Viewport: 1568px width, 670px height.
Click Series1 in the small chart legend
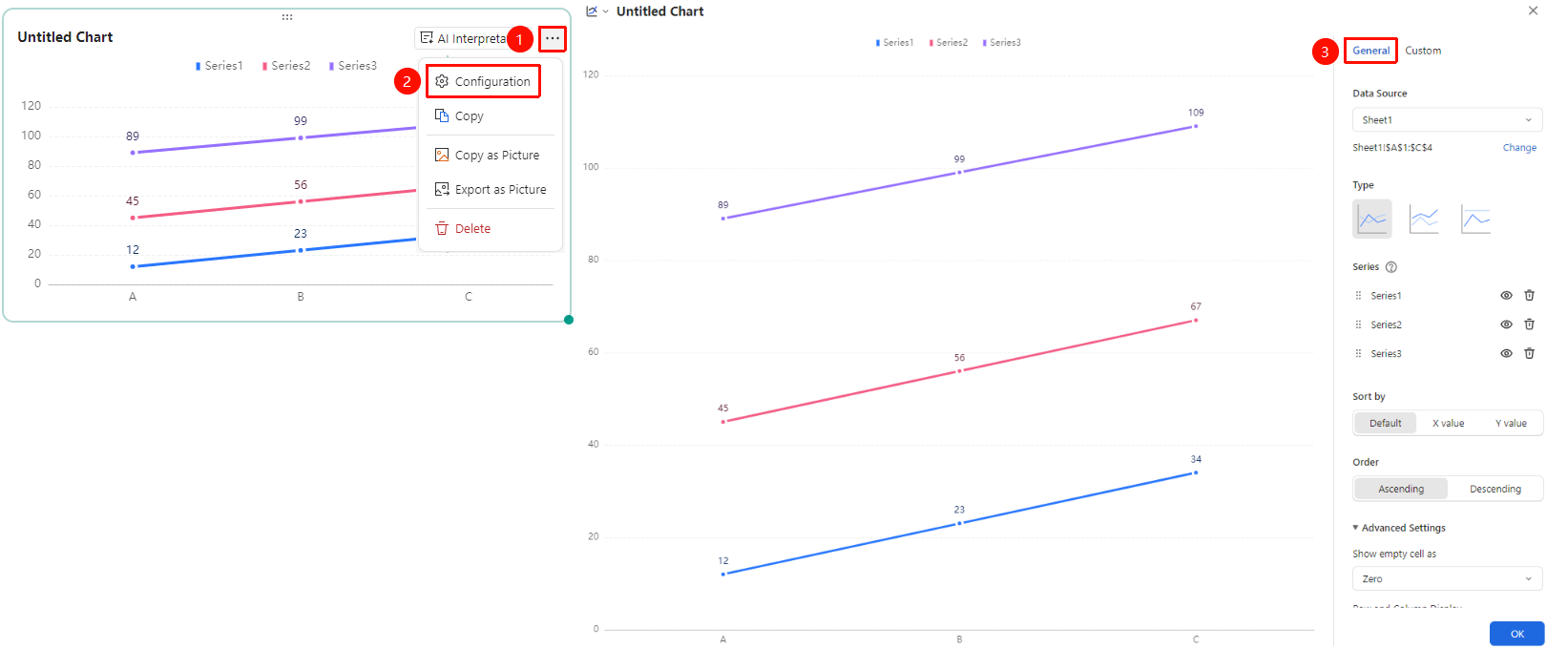220,66
